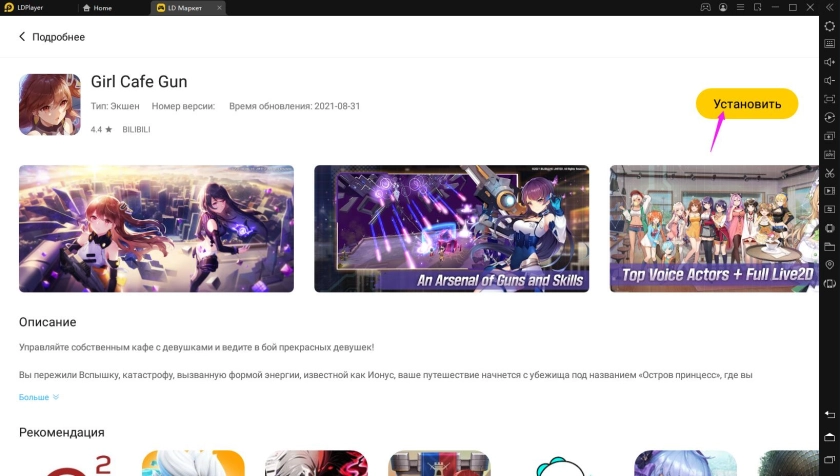
Task: View the 'An Arsenal of Guns and Skills' screenshot
Action: click(x=451, y=228)
